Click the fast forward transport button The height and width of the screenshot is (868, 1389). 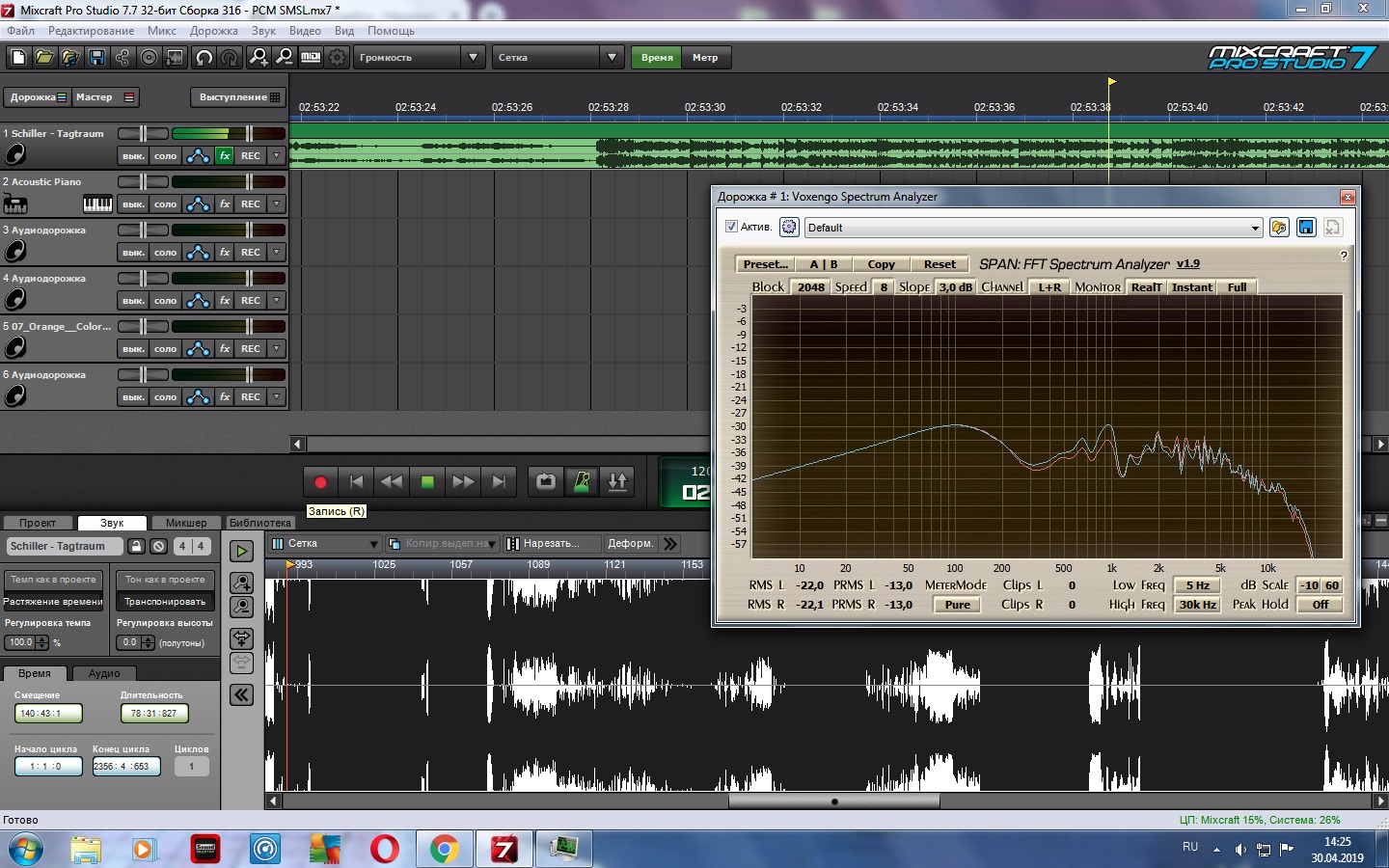click(x=463, y=481)
